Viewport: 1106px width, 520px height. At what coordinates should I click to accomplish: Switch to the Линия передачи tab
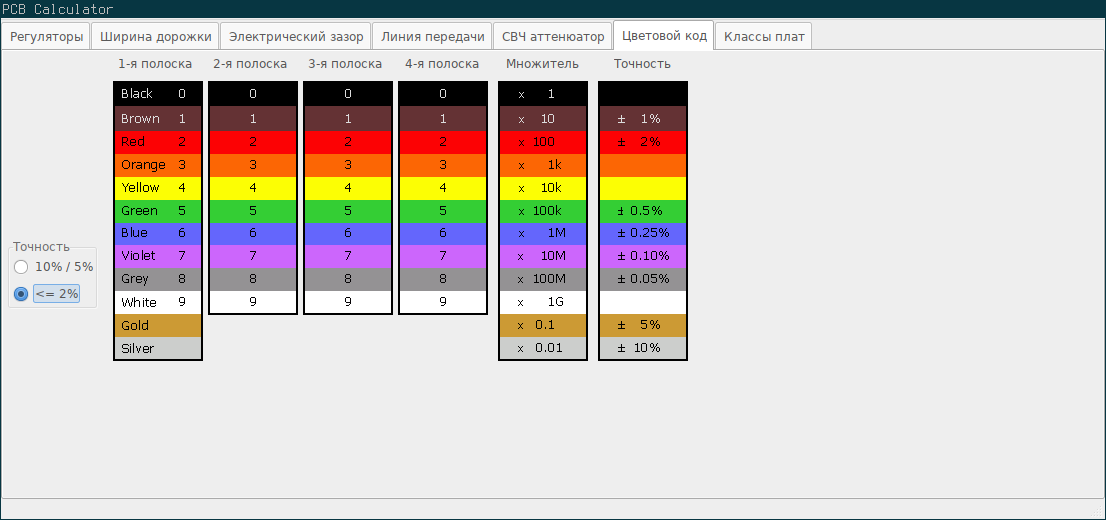tap(432, 37)
